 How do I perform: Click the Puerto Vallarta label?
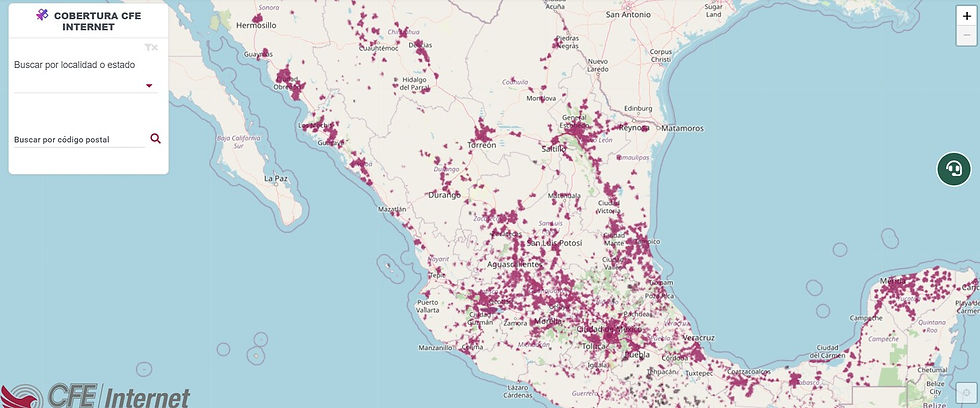428,306
